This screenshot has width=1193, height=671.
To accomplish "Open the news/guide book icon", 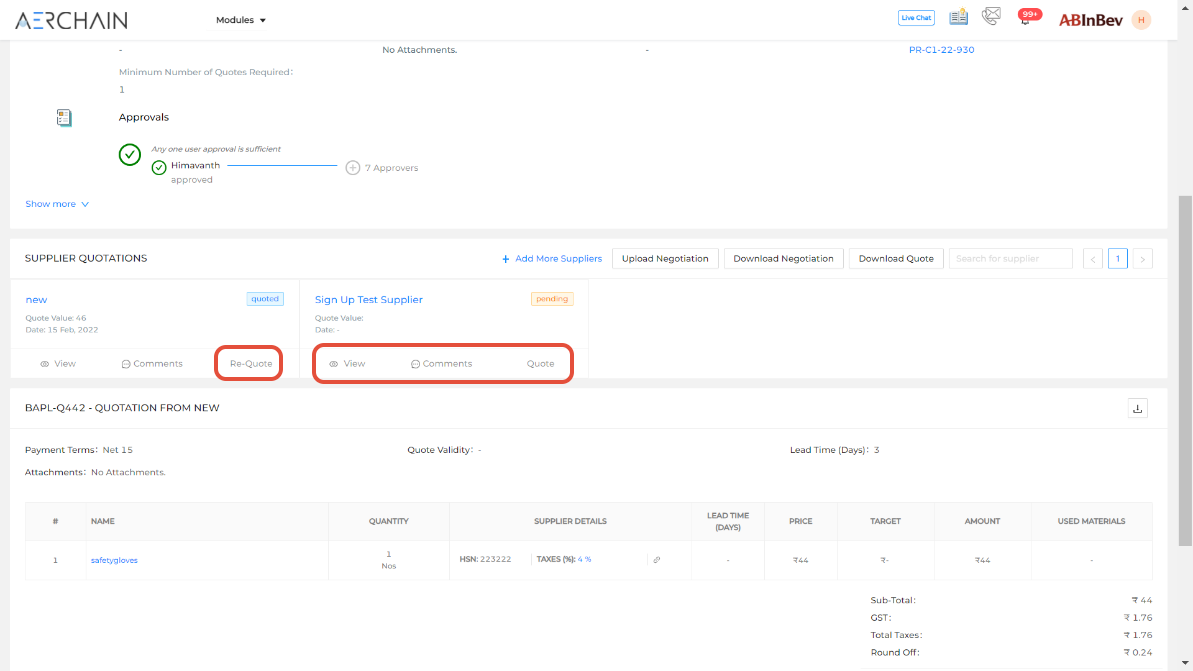I will 958,17.
